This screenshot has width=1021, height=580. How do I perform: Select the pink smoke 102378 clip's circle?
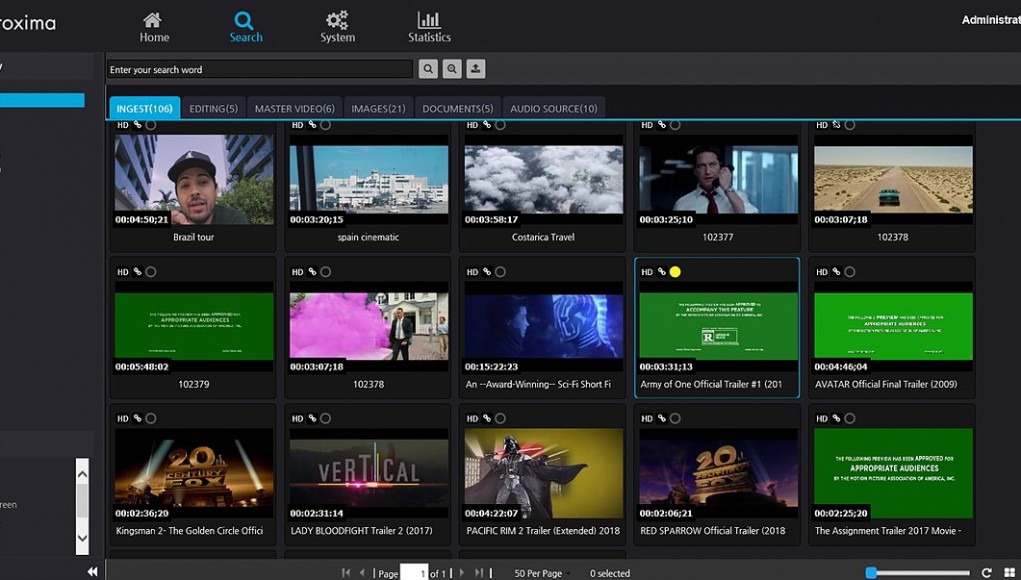point(326,271)
